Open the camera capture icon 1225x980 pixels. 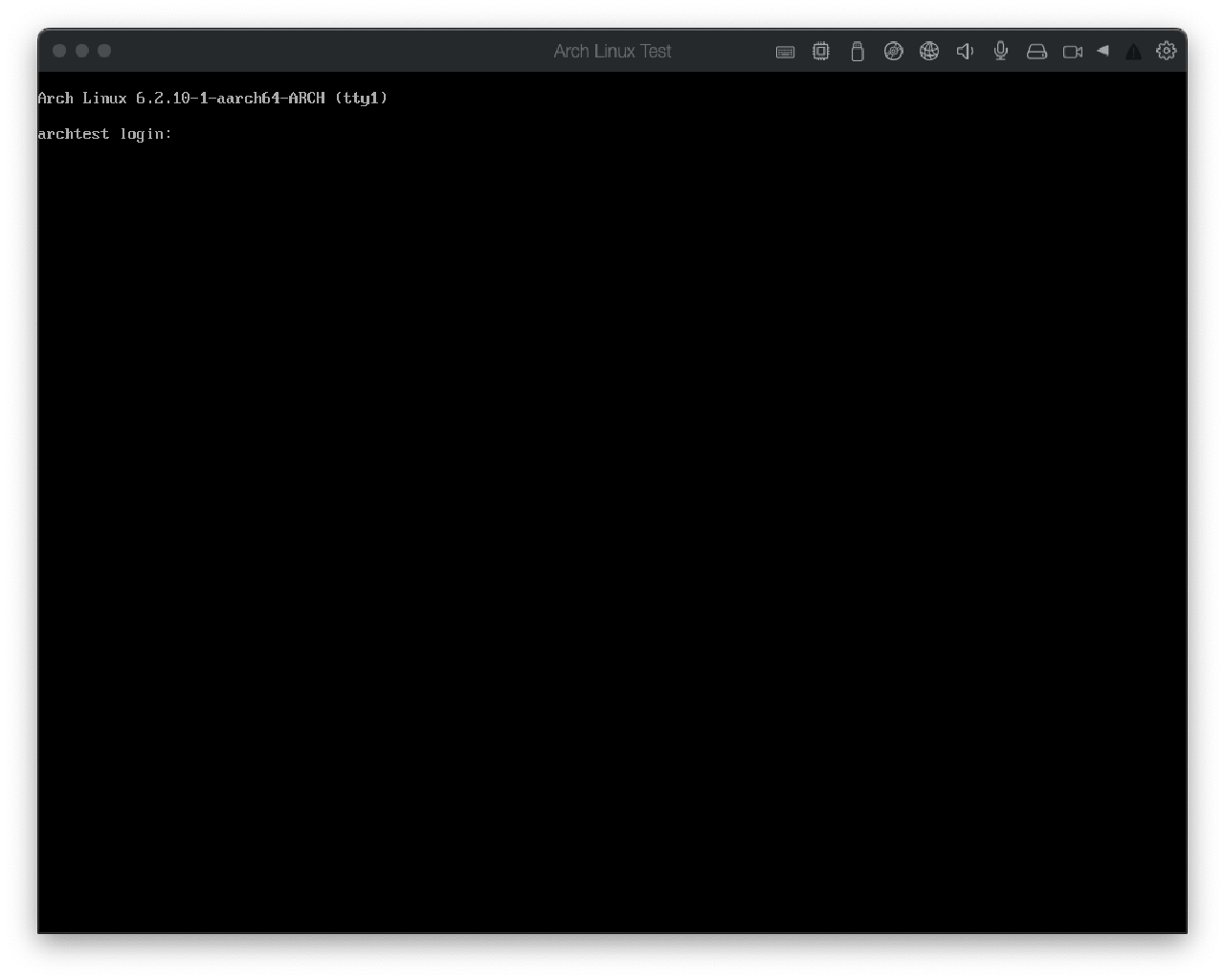pos(1072,52)
